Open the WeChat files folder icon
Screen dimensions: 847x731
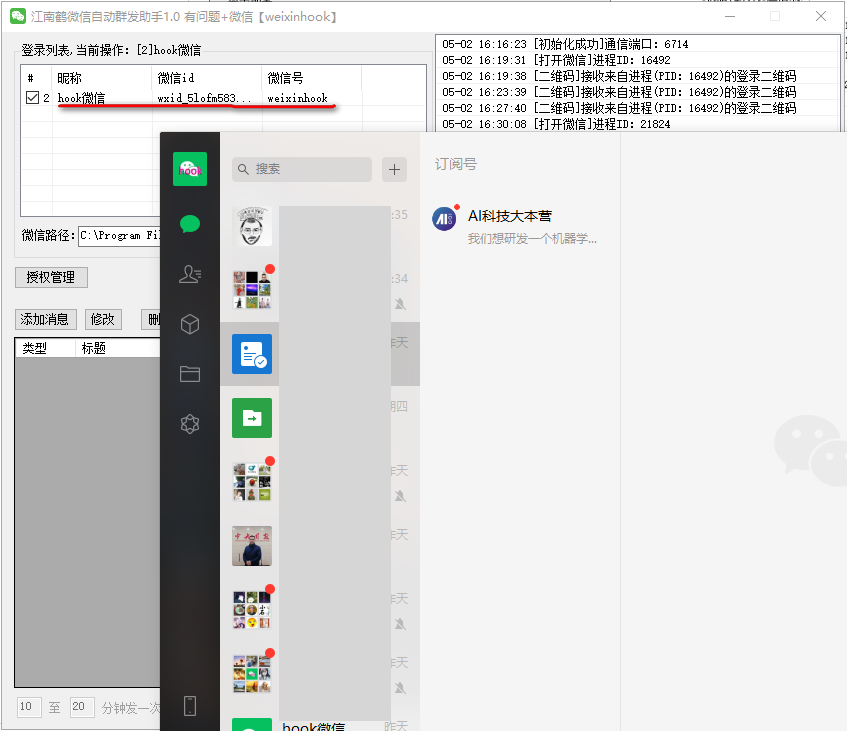click(x=190, y=374)
